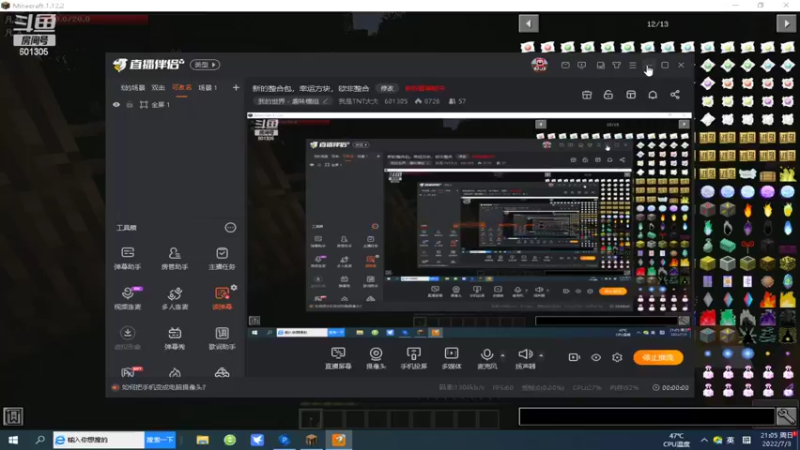Screen dimensions: 800x450
Task: Open the phone-as-camera help tip link
Action: click(163, 387)
